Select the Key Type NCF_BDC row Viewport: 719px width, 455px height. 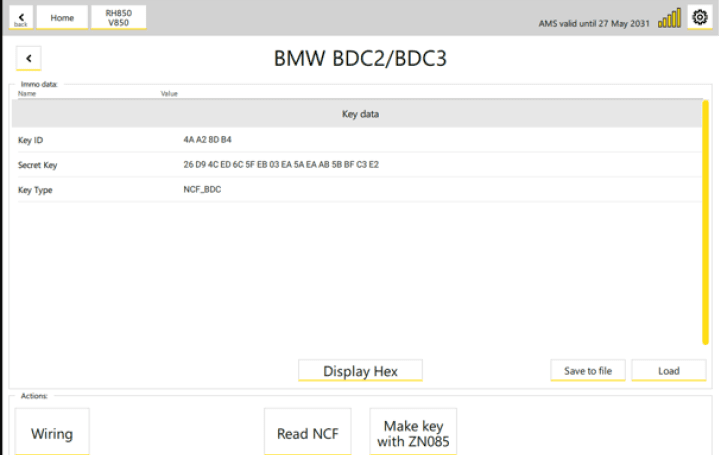tap(360, 189)
